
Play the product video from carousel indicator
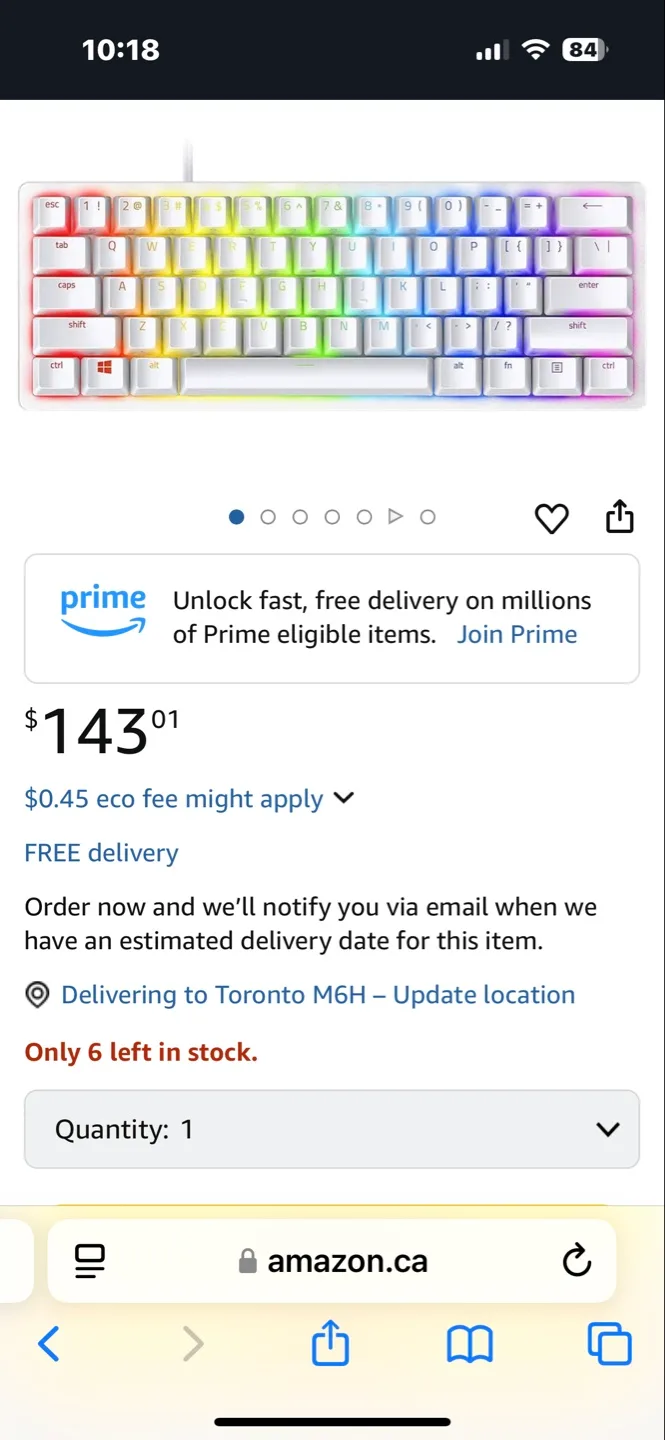[x=396, y=517]
